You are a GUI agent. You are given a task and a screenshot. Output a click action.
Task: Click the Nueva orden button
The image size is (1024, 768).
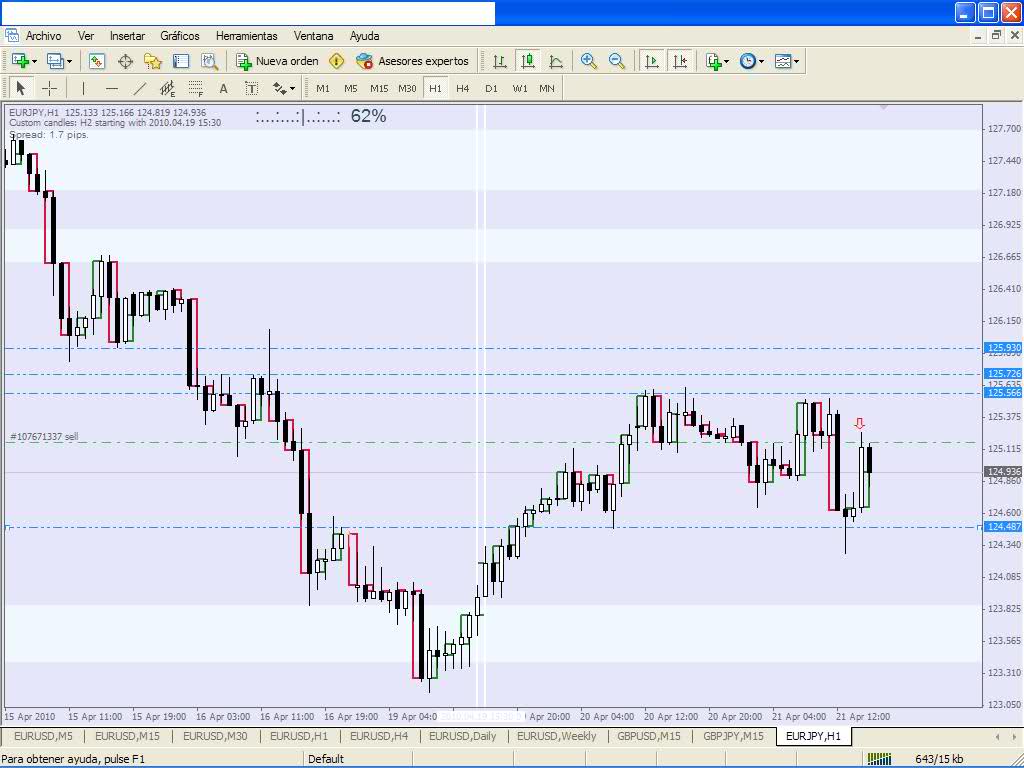[278, 61]
